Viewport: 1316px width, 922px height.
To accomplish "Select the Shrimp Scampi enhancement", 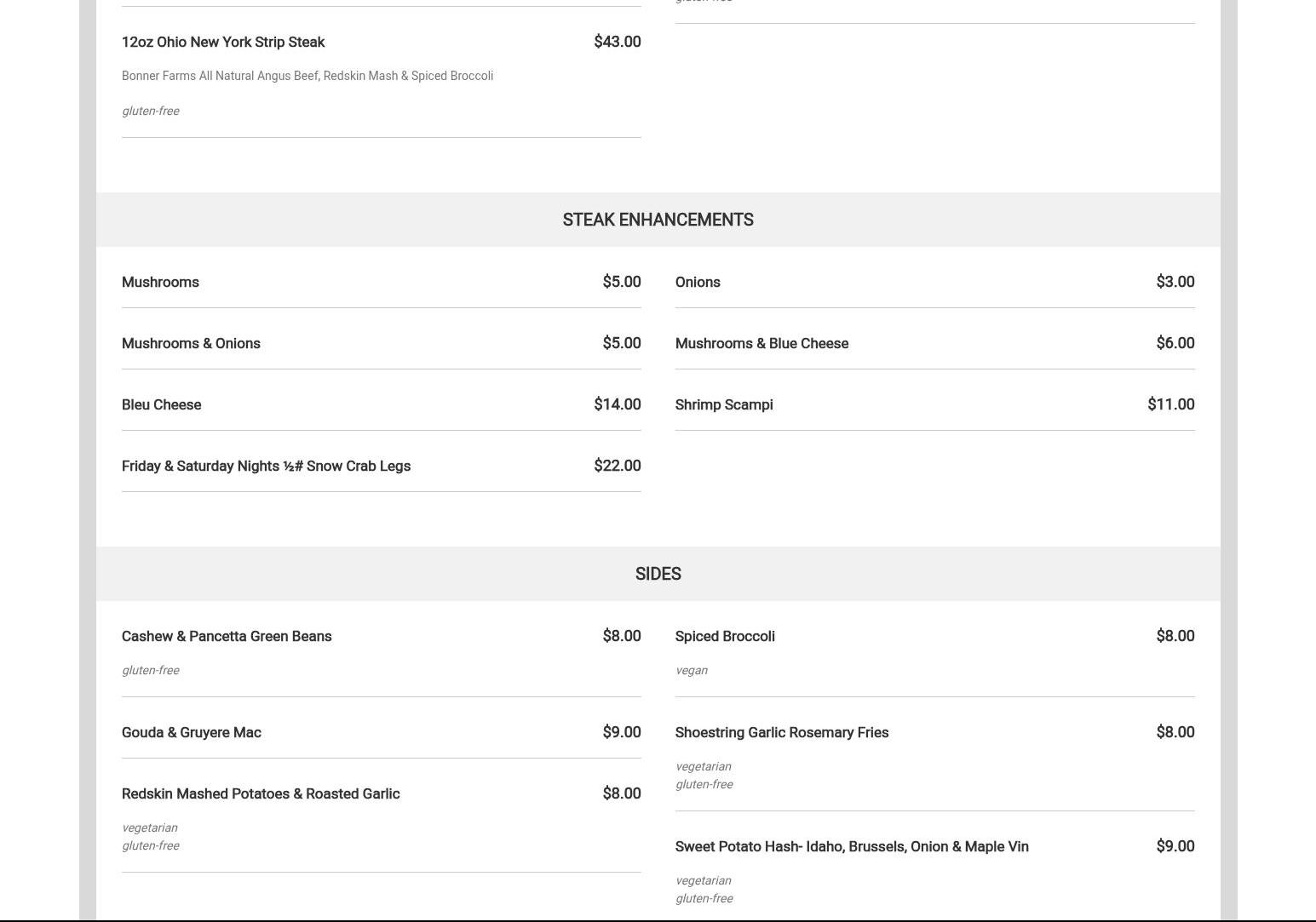I will [724, 405].
